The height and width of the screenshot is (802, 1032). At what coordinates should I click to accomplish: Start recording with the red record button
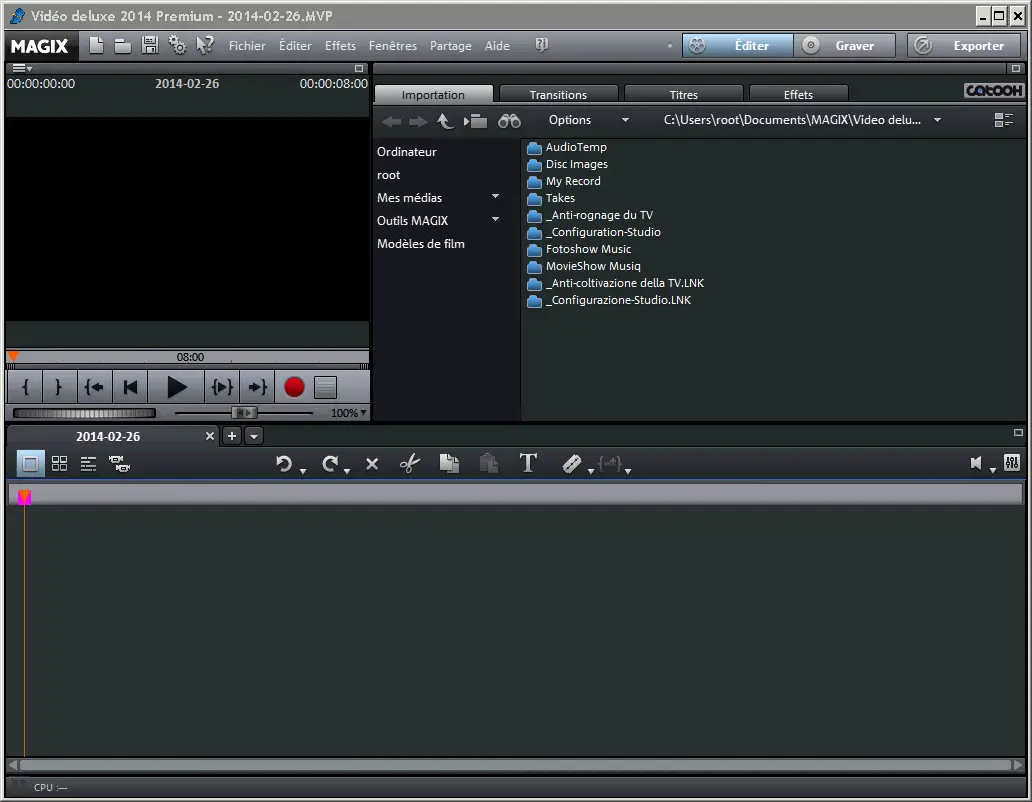click(294, 387)
